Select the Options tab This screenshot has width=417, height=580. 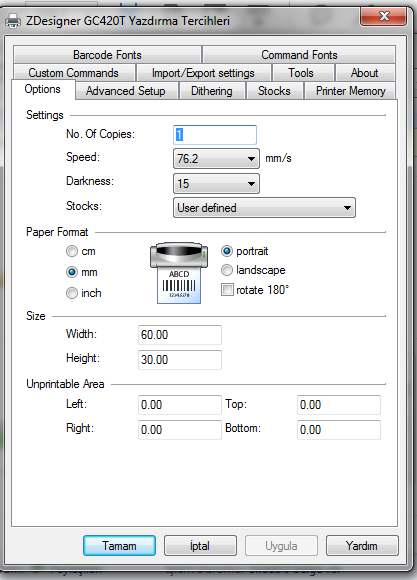tap(43, 89)
